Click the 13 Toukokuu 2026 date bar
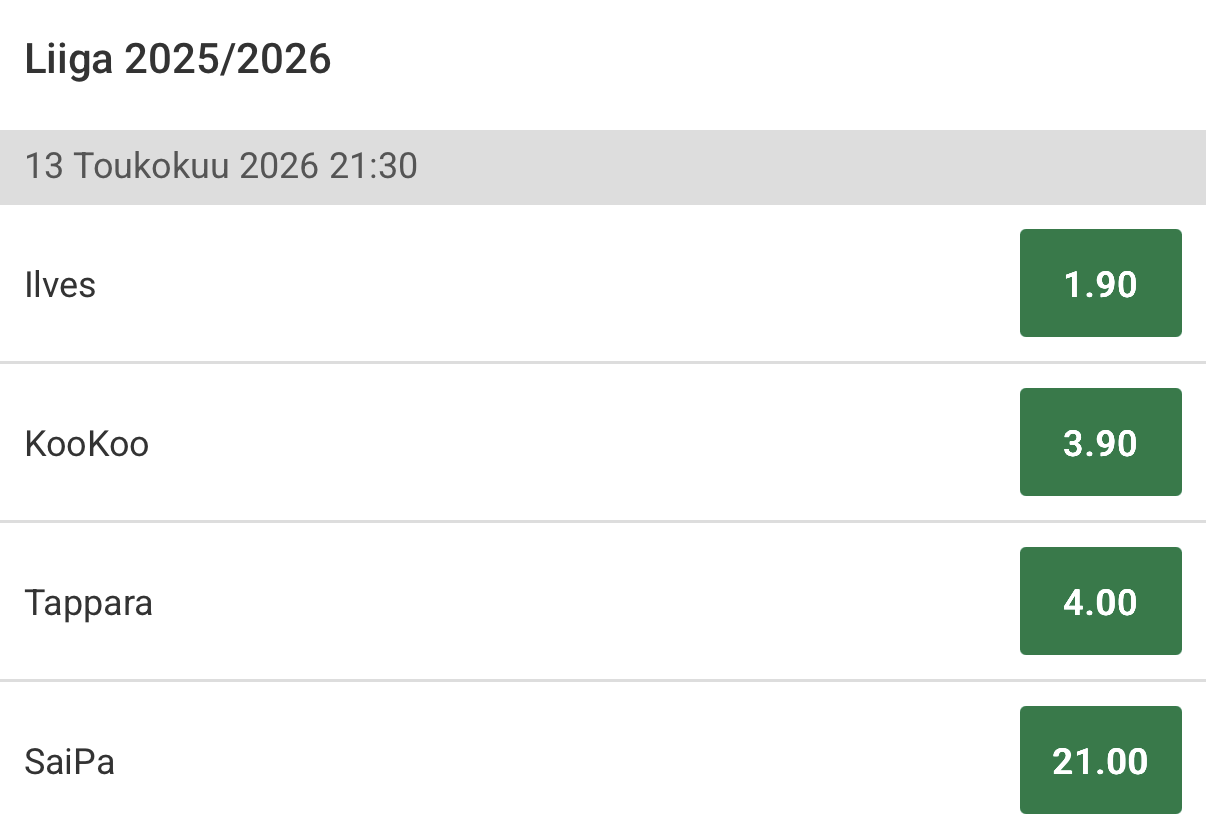Image resolution: width=1206 pixels, height=835 pixels. 220,166
